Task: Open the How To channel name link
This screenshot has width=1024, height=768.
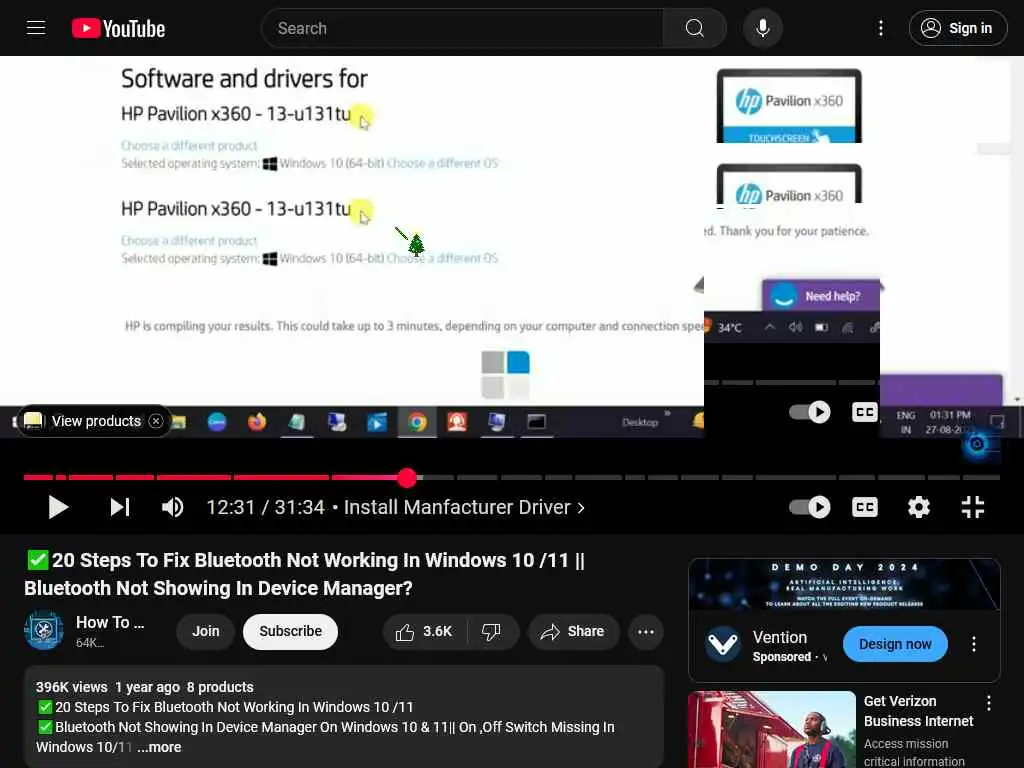Action: tap(110, 623)
